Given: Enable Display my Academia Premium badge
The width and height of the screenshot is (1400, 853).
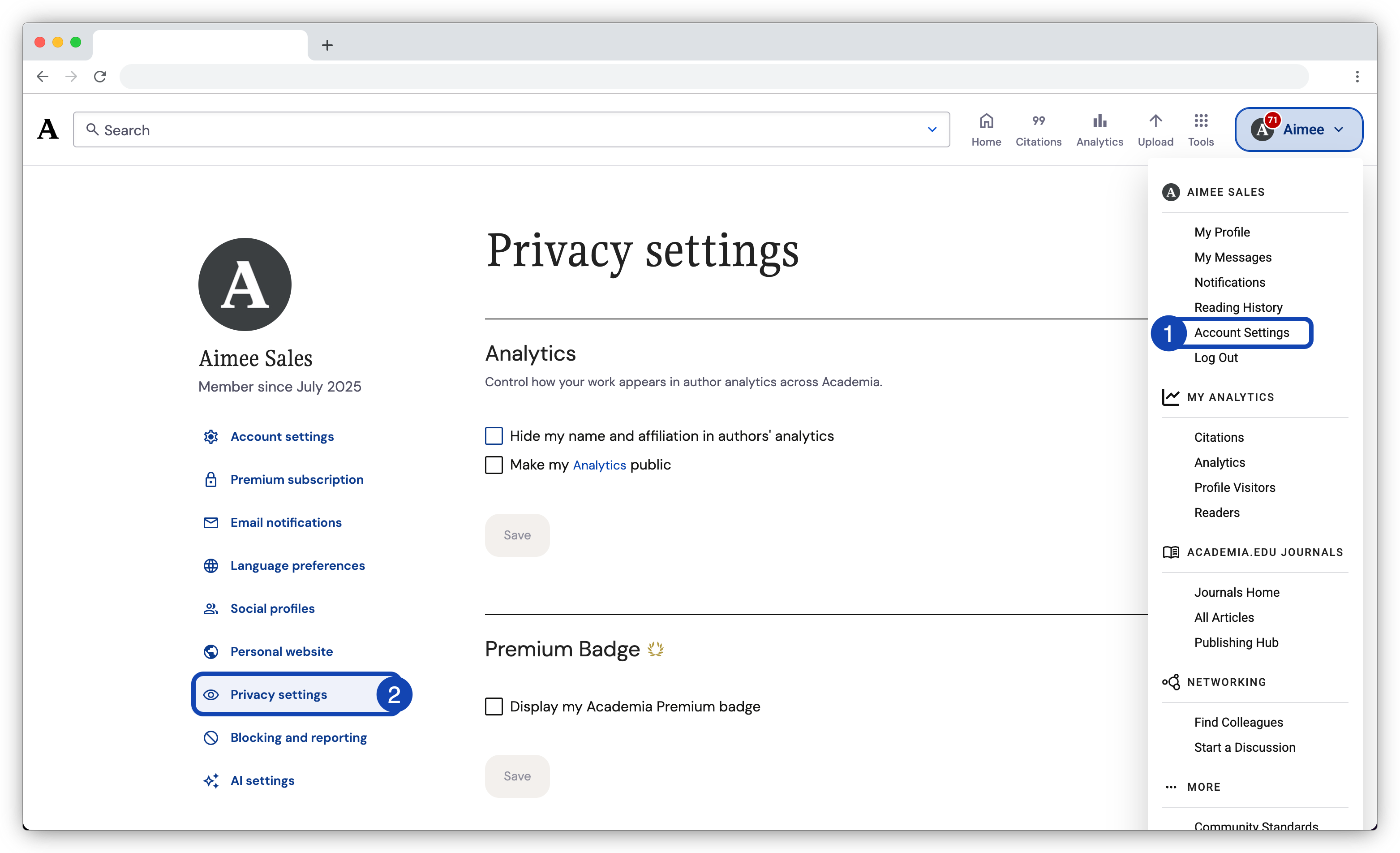Looking at the screenshot, I should tap(494, 707).
